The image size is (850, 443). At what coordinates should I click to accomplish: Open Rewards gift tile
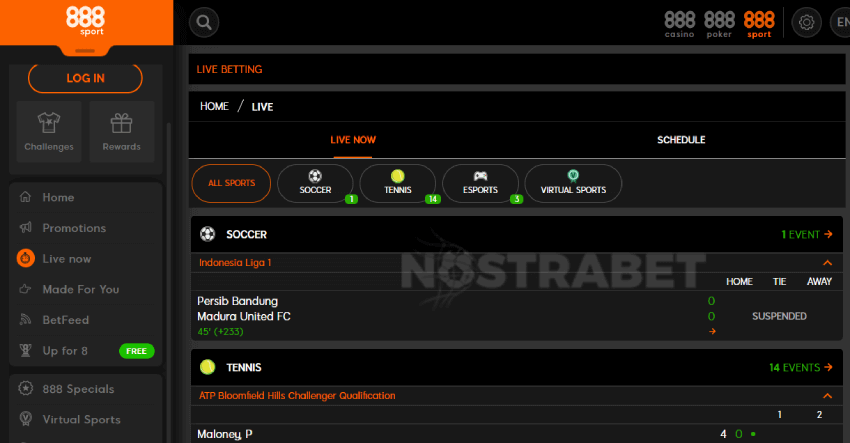121,132
